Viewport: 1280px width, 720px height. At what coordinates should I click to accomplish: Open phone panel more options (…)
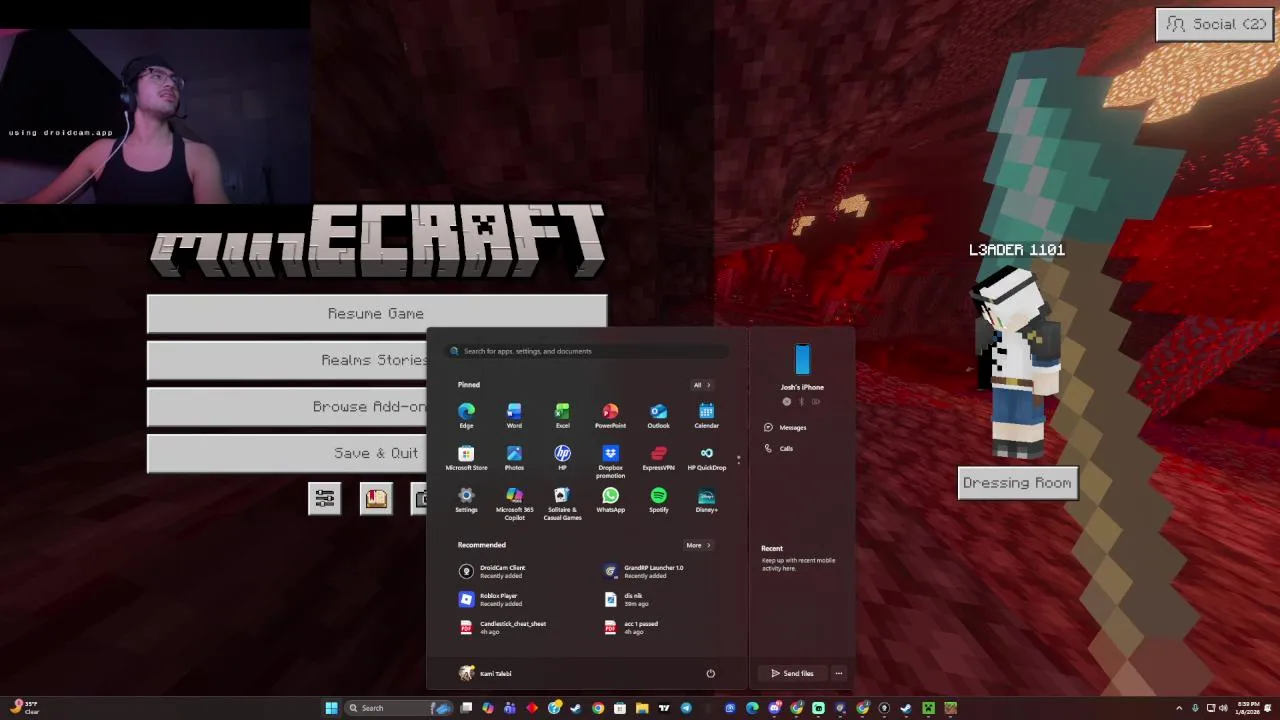coord(838,673)
